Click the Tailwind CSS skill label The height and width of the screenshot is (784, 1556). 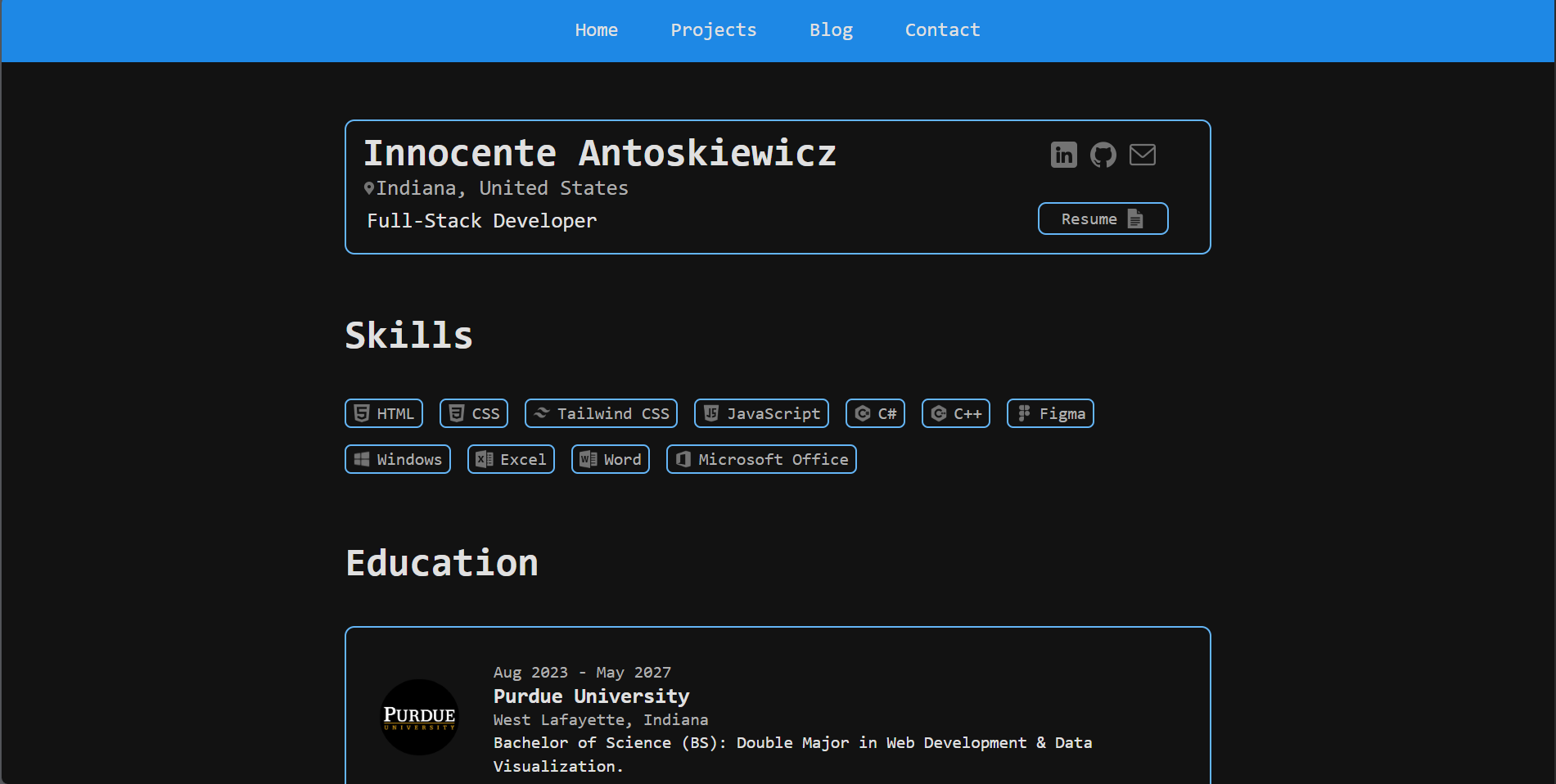pos(614,414)
